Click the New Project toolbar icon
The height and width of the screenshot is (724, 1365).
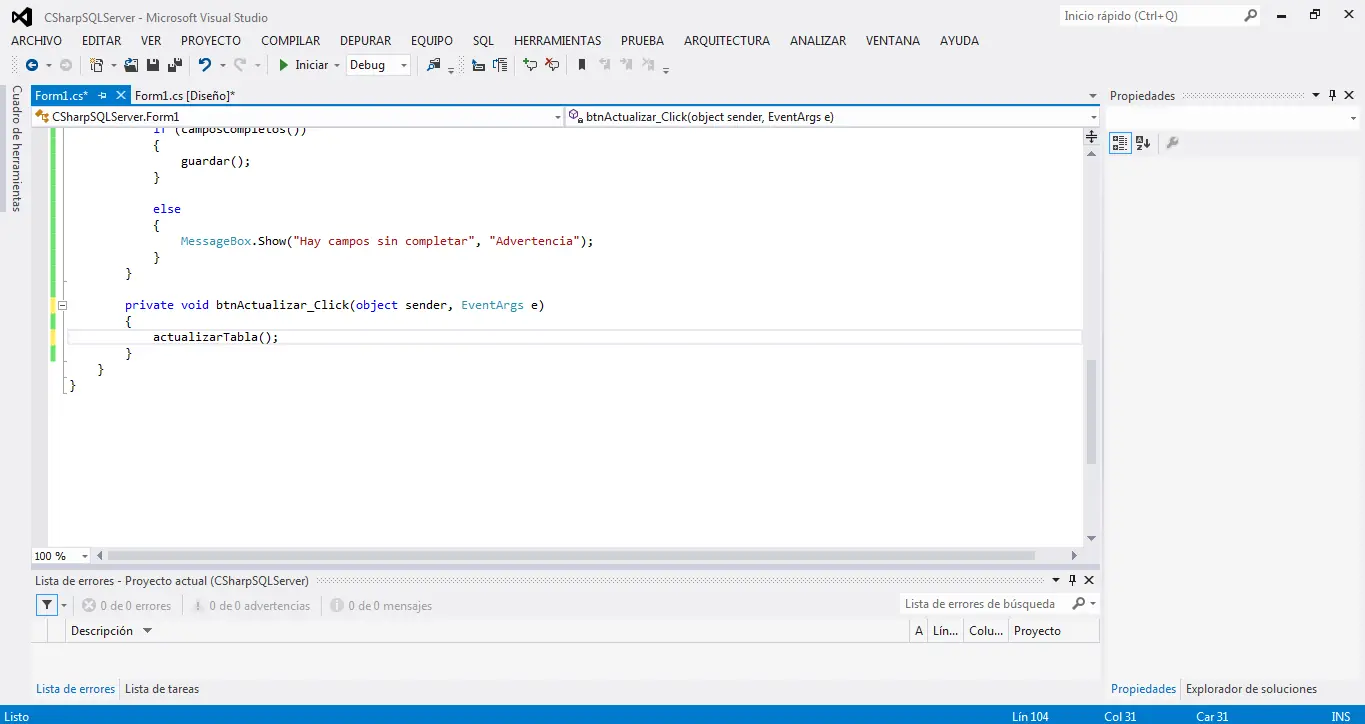[x=97, y=65]
